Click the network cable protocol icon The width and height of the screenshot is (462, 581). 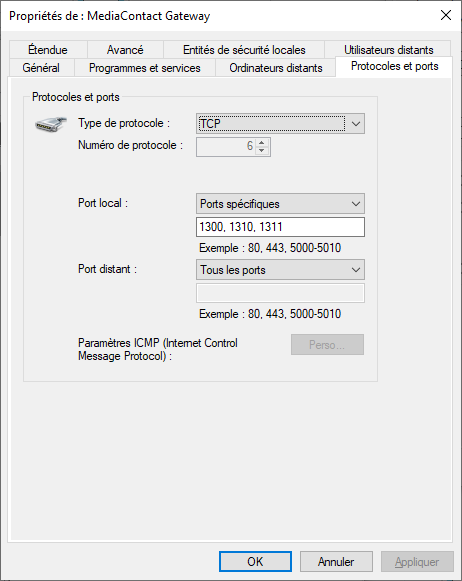tap(51, 124)
